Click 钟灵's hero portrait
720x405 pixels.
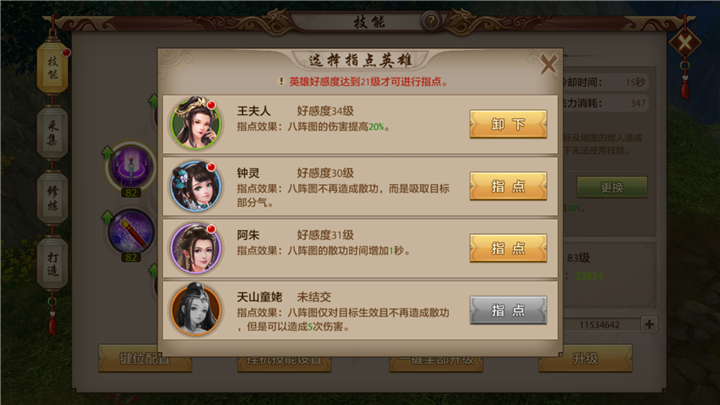pos(196,186)
